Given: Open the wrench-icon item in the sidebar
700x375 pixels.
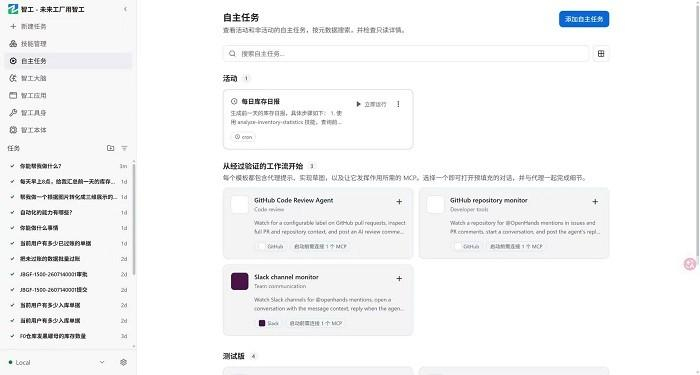Looking at the screenshot, I should 68,112.
